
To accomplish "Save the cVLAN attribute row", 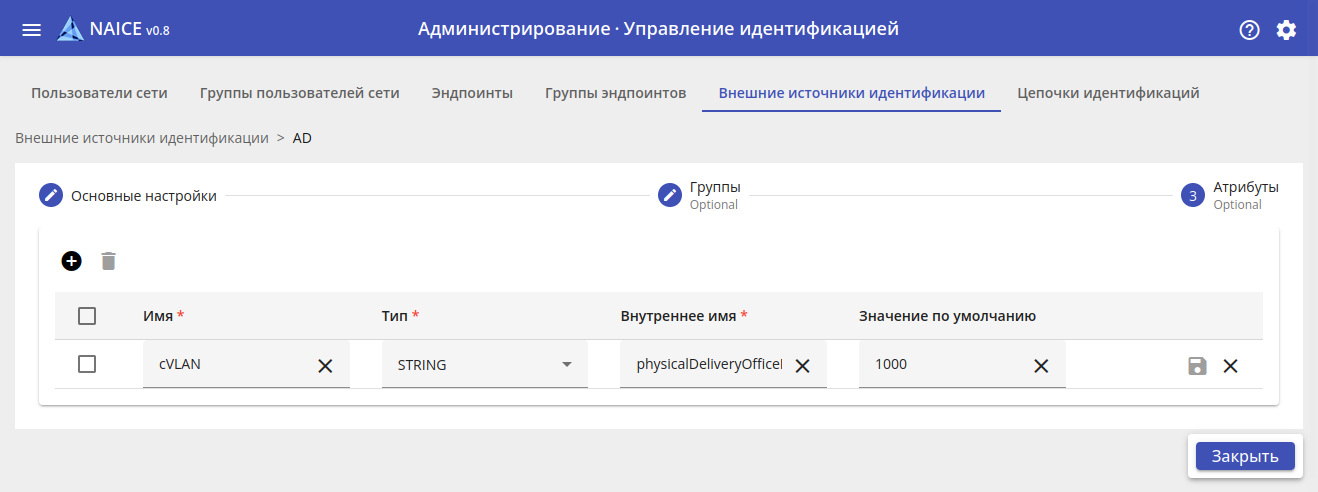I will click(1197, 366).
